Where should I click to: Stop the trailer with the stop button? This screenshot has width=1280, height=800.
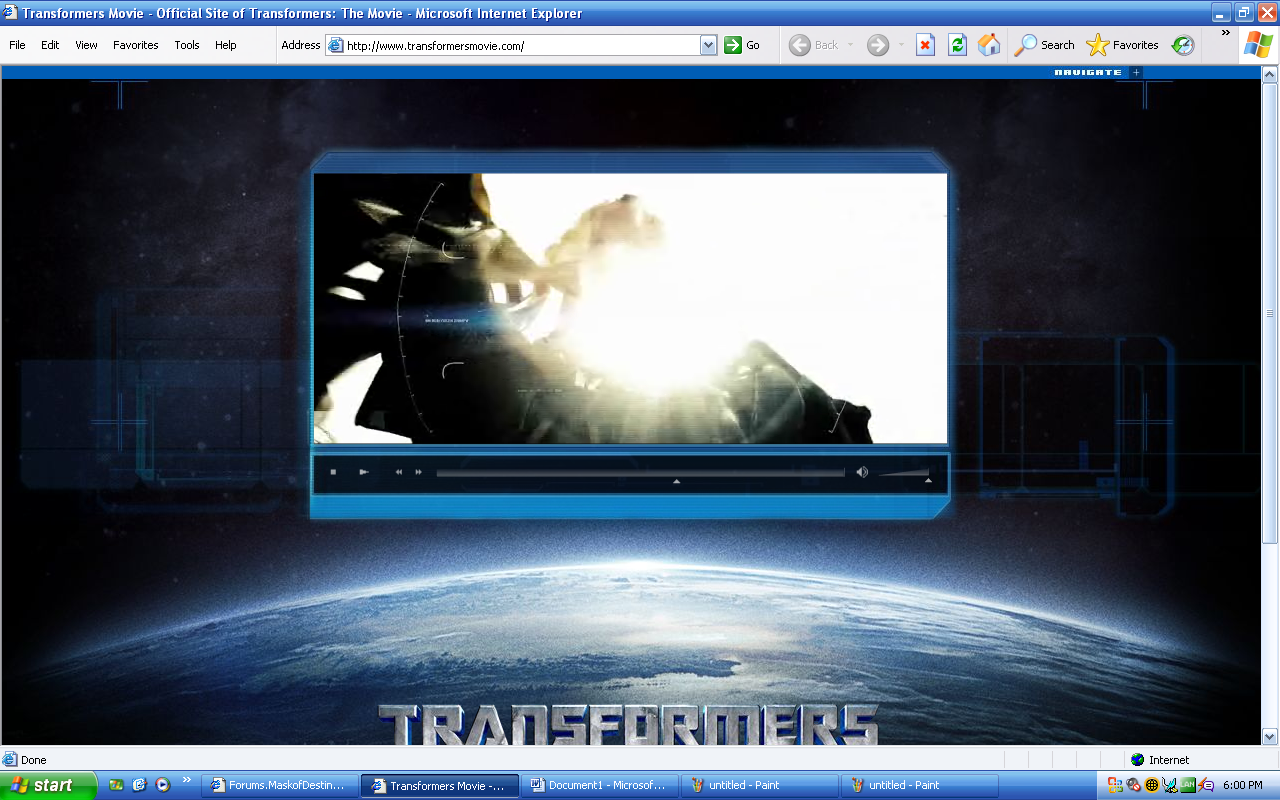tap(333, 472)
